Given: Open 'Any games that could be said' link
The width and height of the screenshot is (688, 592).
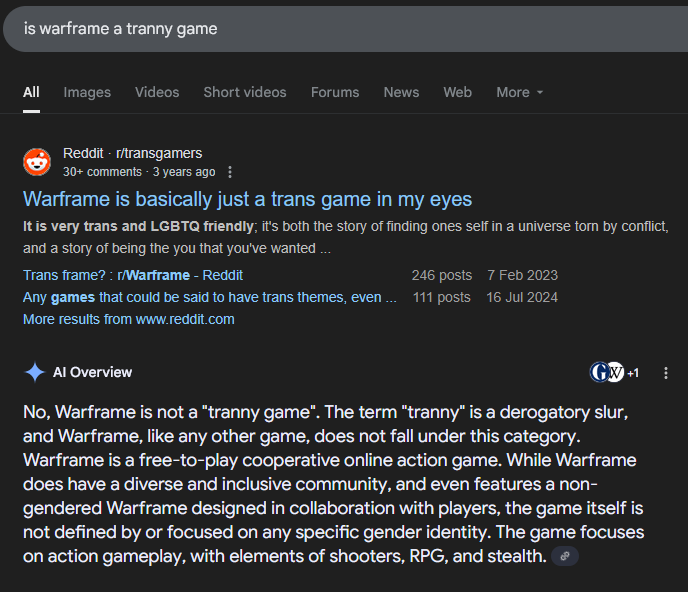Looking at the screenshot, I should (210, 297).
